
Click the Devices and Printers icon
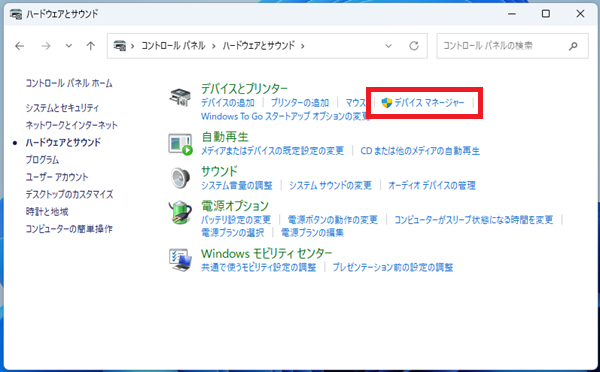click(x=180, y=98)
